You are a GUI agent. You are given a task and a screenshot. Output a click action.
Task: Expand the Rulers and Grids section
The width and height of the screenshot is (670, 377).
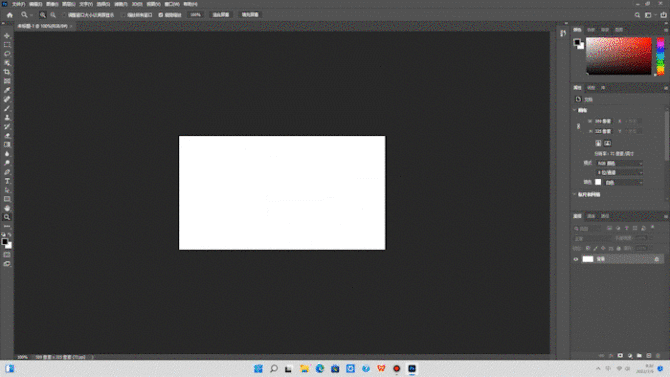pyautogui.click(x=574, y=194)
